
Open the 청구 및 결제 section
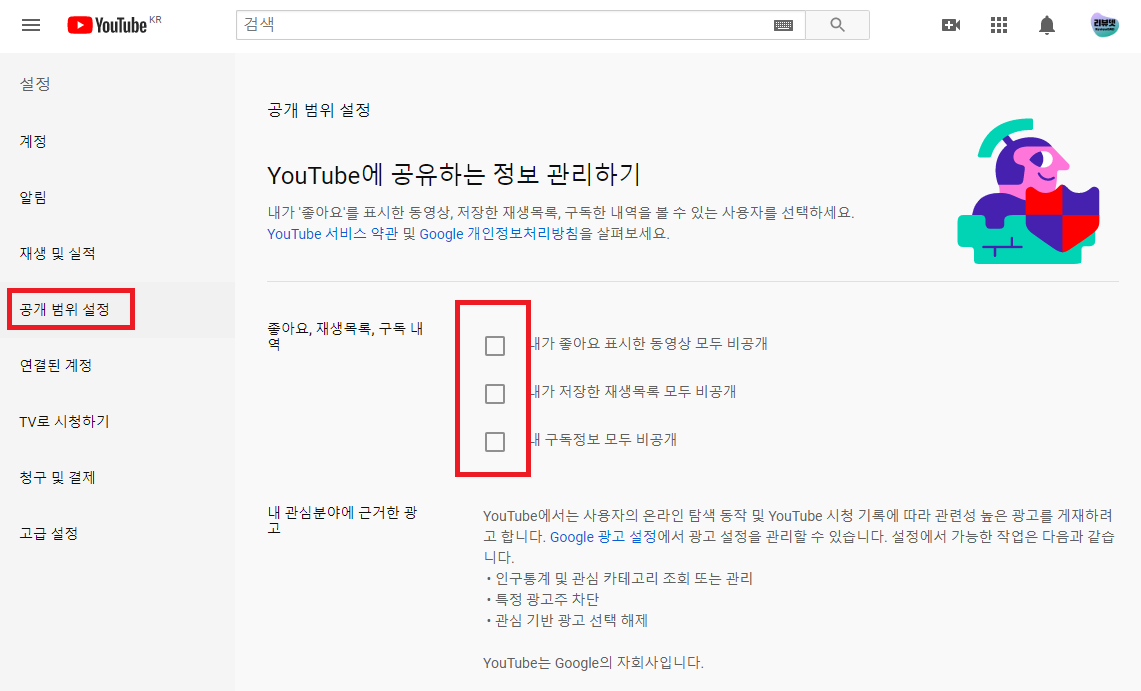point(57,477)
